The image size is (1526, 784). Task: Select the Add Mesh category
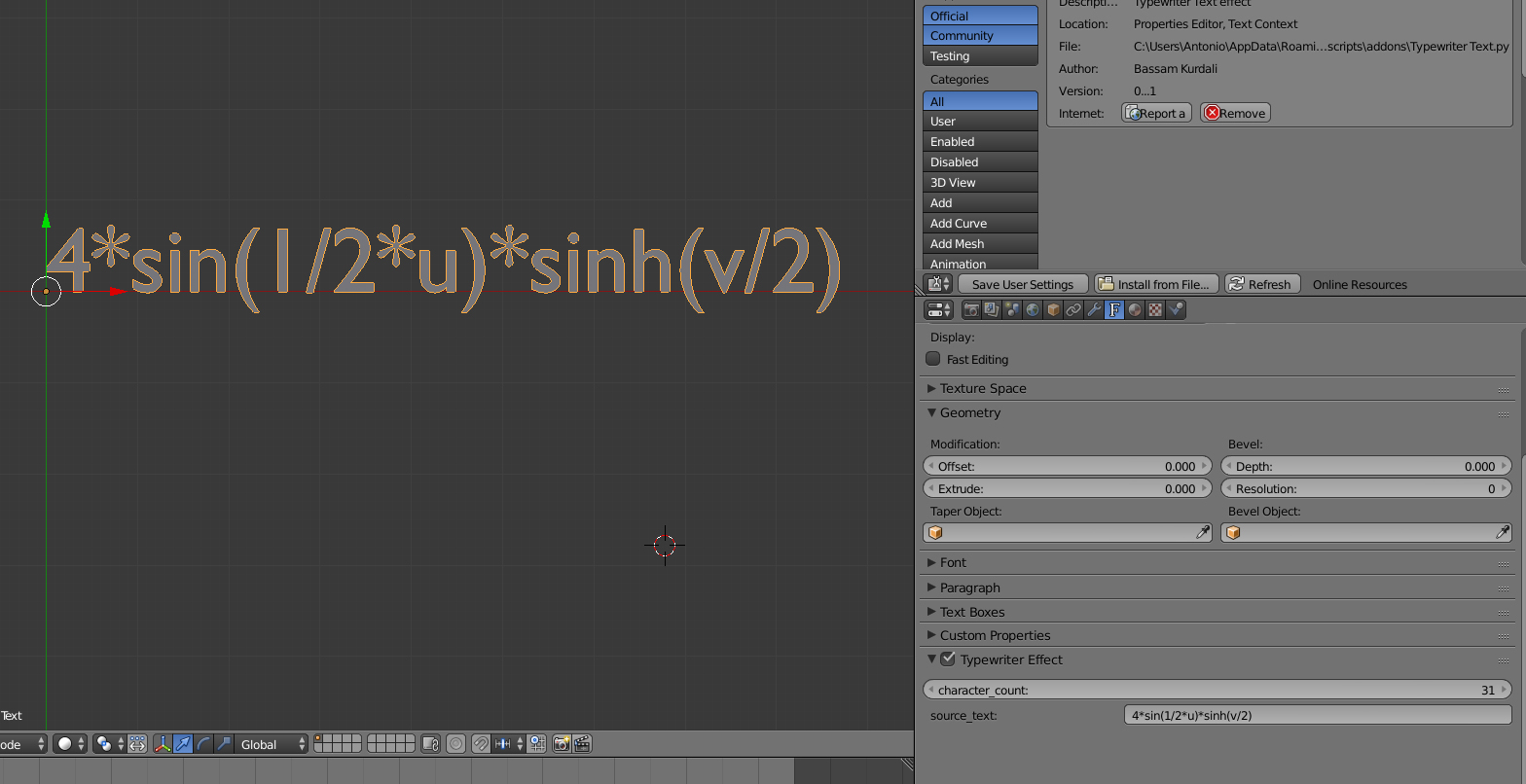click(x=980, y=244)
